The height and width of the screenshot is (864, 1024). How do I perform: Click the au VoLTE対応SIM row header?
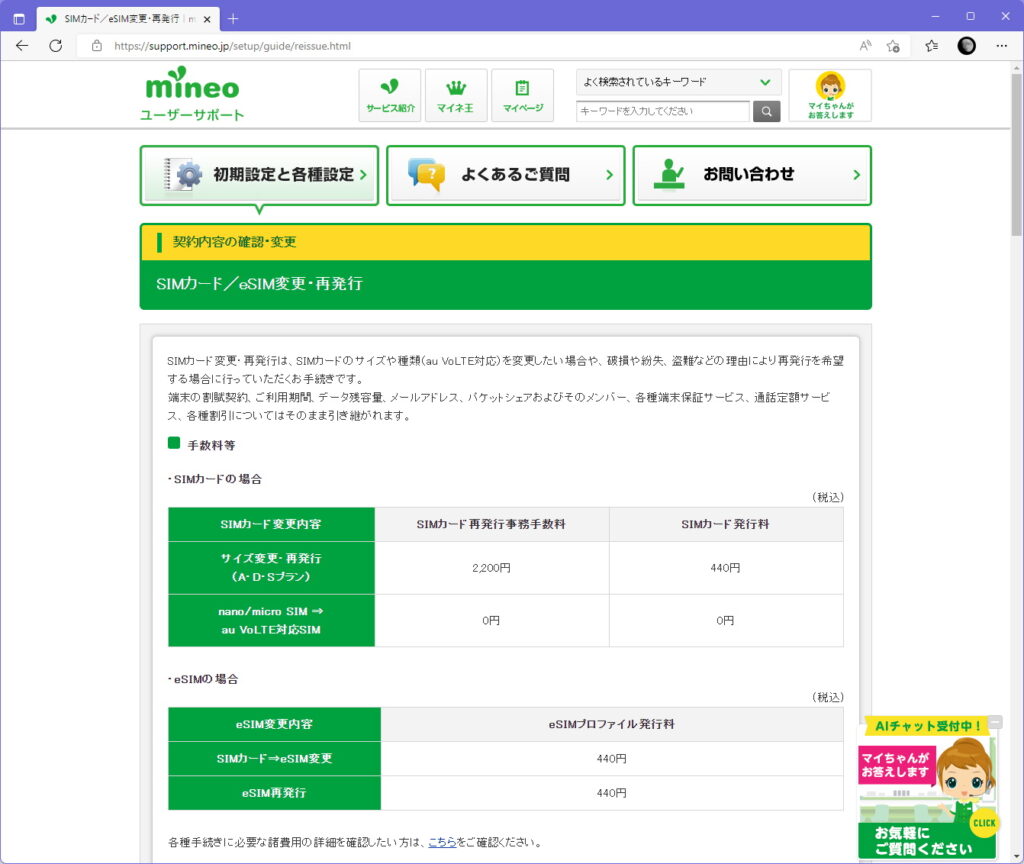(x=271, y=620)
